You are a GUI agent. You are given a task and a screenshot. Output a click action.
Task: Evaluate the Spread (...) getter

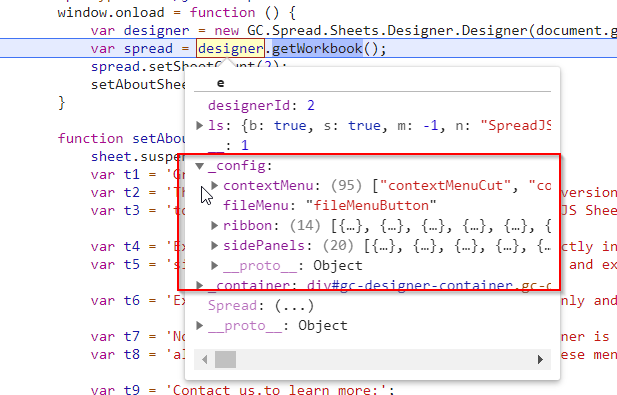tap(294, 306)
